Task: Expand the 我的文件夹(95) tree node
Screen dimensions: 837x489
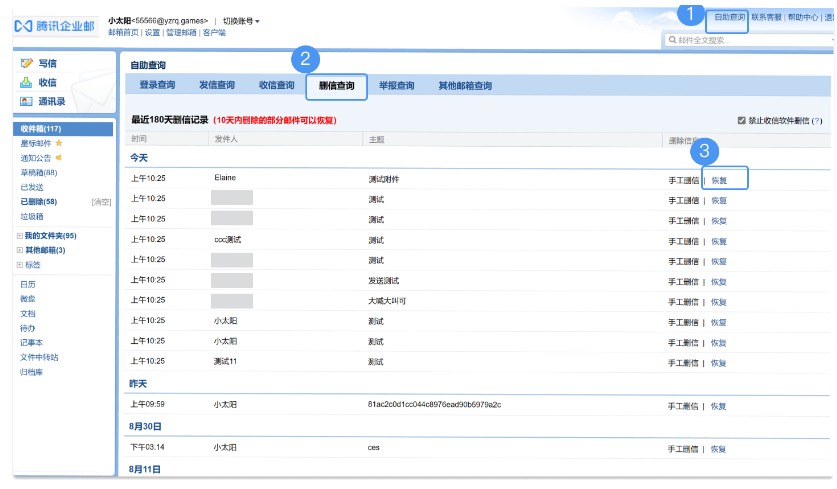Action: tap(20, 235)
